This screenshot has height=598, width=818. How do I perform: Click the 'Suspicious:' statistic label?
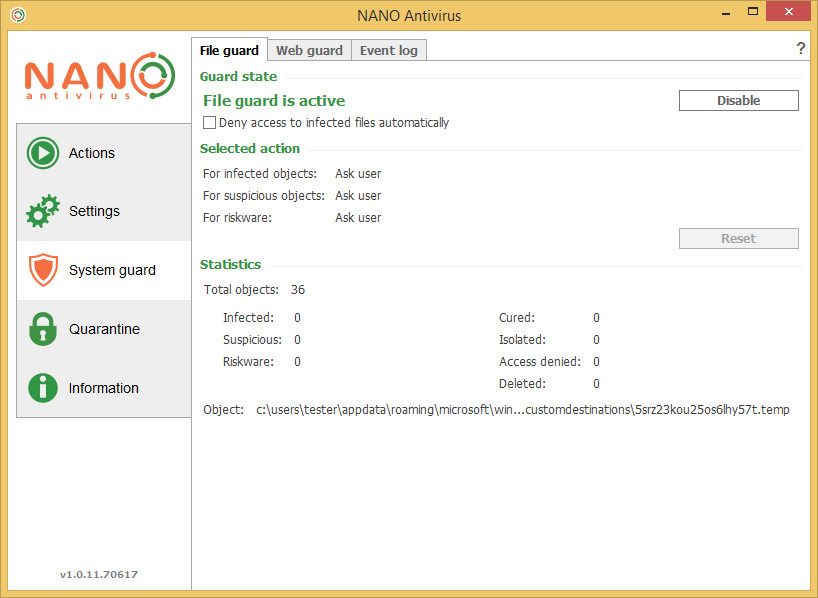pyautogui.click(x=252, y=340)
